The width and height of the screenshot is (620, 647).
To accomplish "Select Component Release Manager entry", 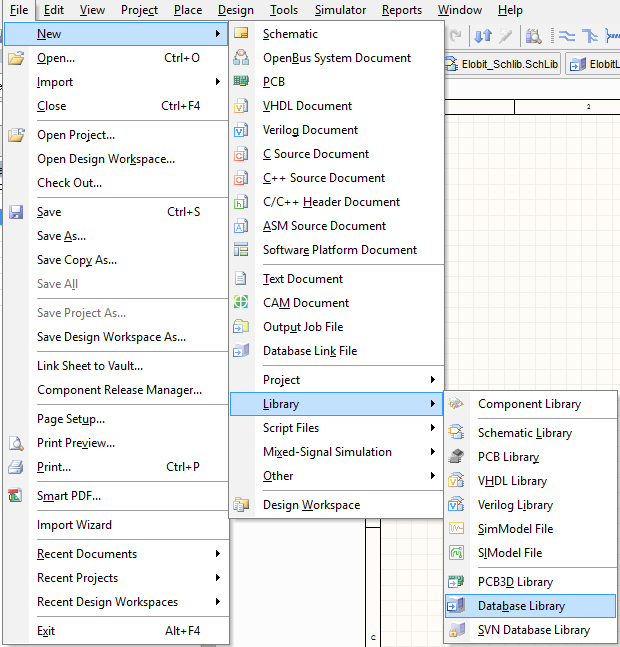I will pos(119,390).
